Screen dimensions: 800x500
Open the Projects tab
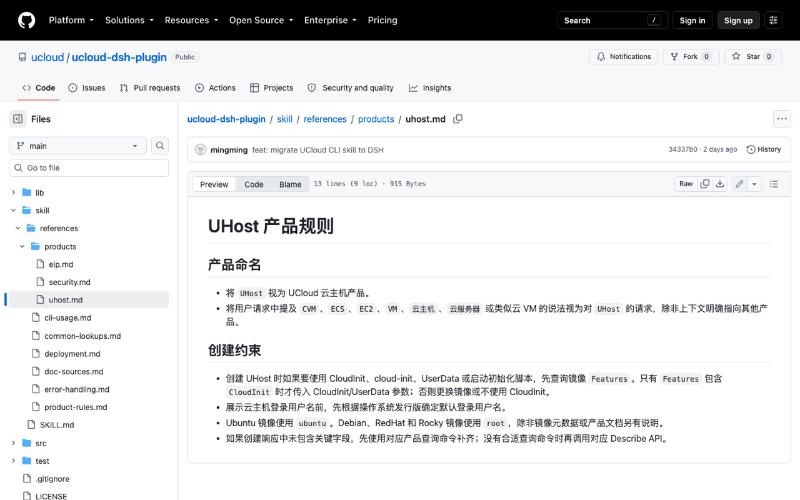[x=271, y=88]
